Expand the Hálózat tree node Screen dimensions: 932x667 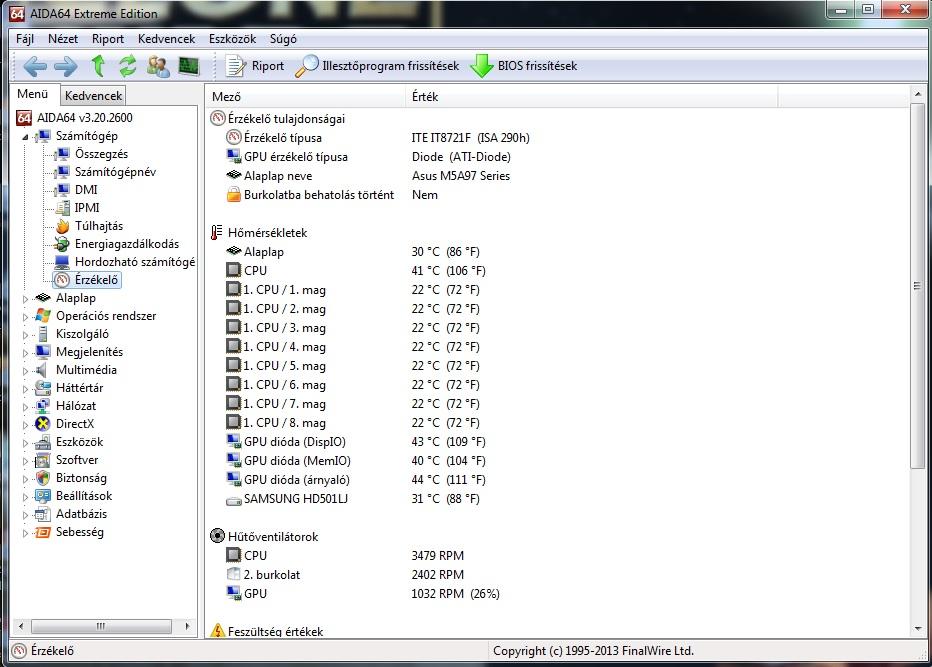pos(25,407)
